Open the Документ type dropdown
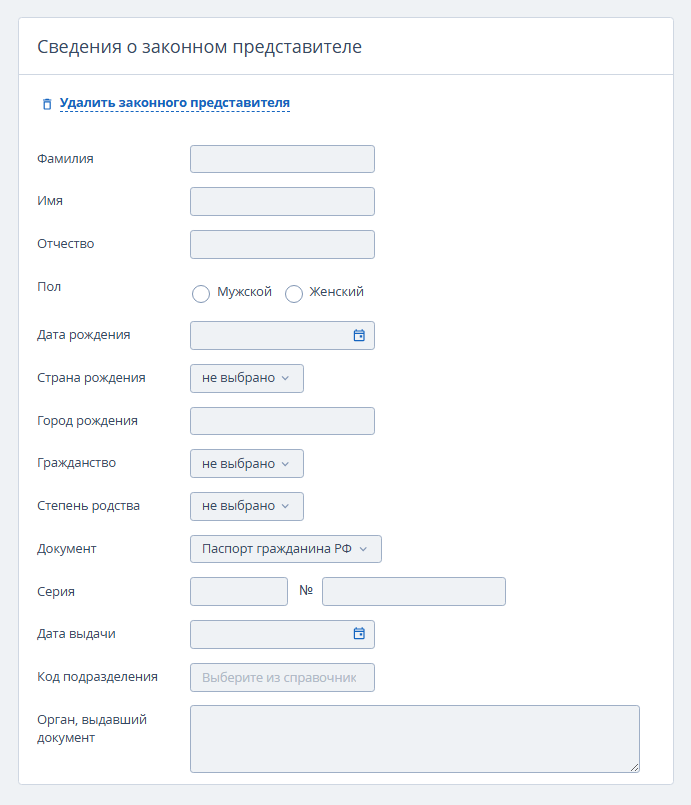Screen dimensions: 691x805 click(285, 549)
